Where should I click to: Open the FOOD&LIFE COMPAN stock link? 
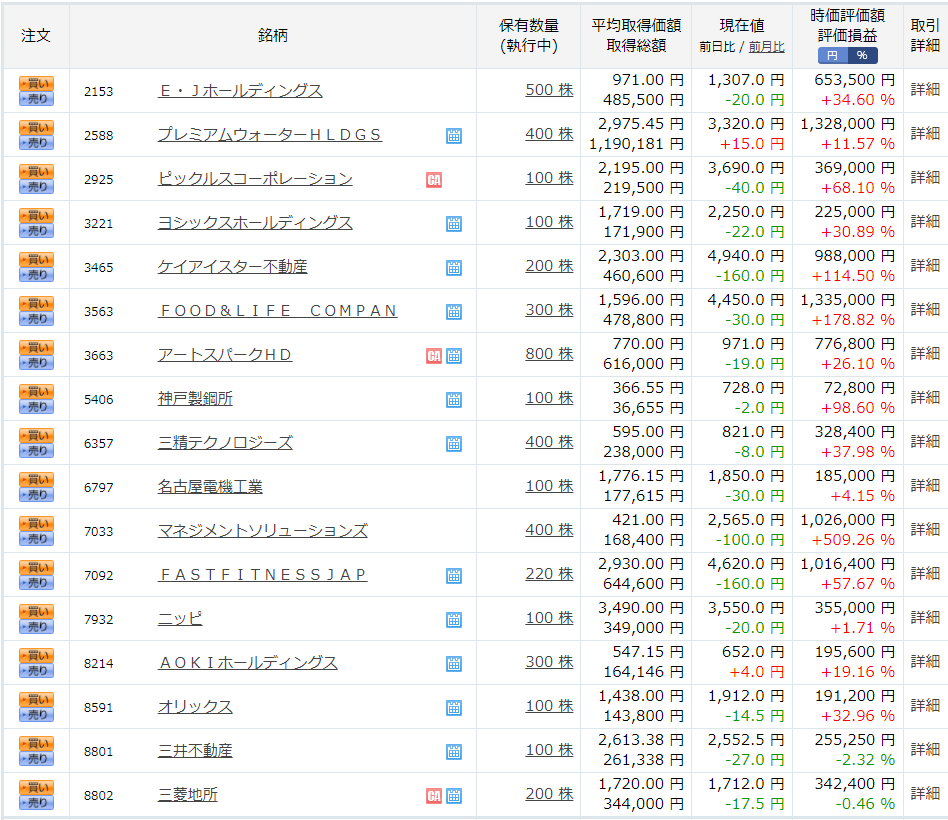click(278, 311)
